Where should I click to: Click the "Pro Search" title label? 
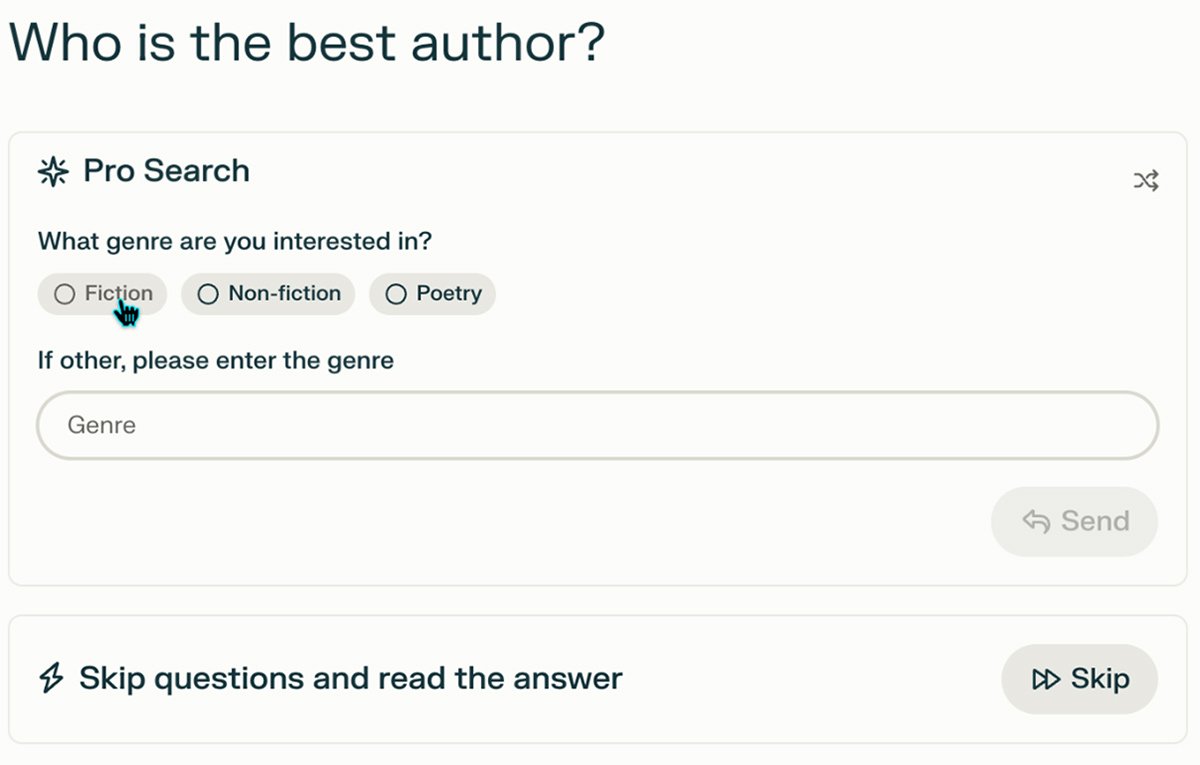pyautogui.click(x=166, y=171)
